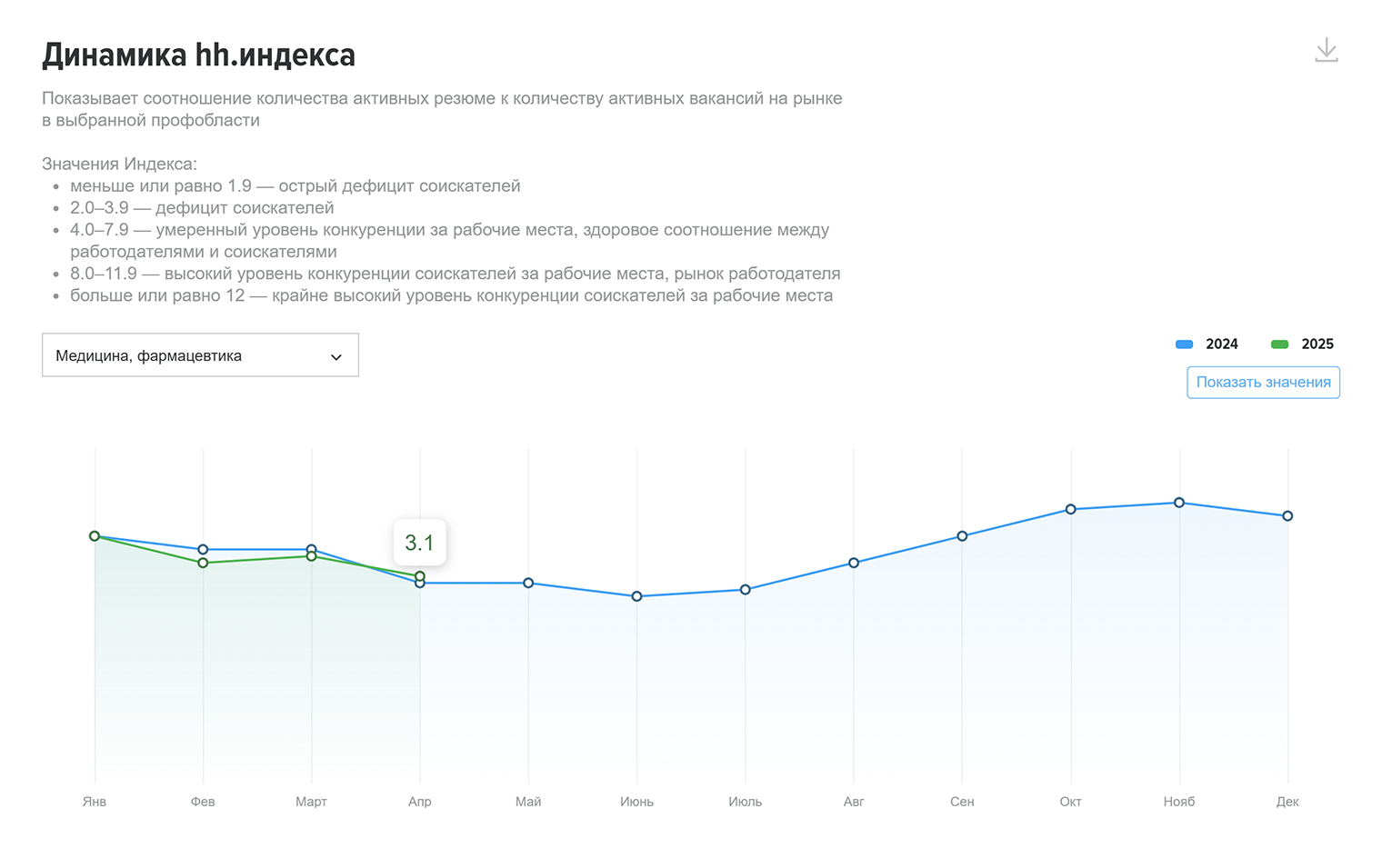Select the October 2024 data point

pos(1071,509)
